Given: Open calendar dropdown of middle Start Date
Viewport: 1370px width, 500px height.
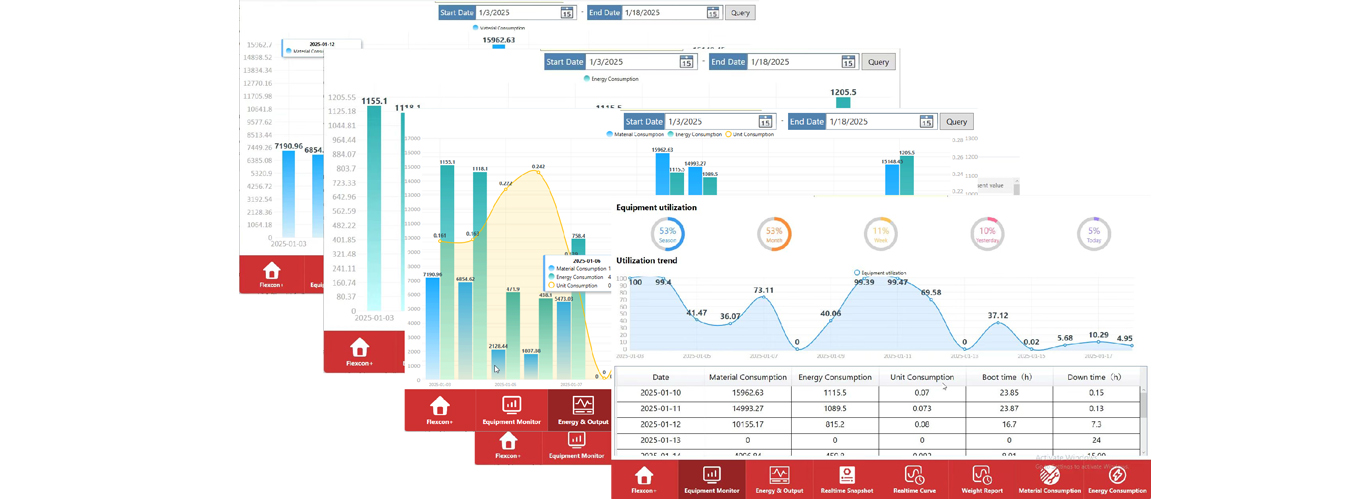Looking at the screenshot, I should pyautogui.click(x=686, y=62).
